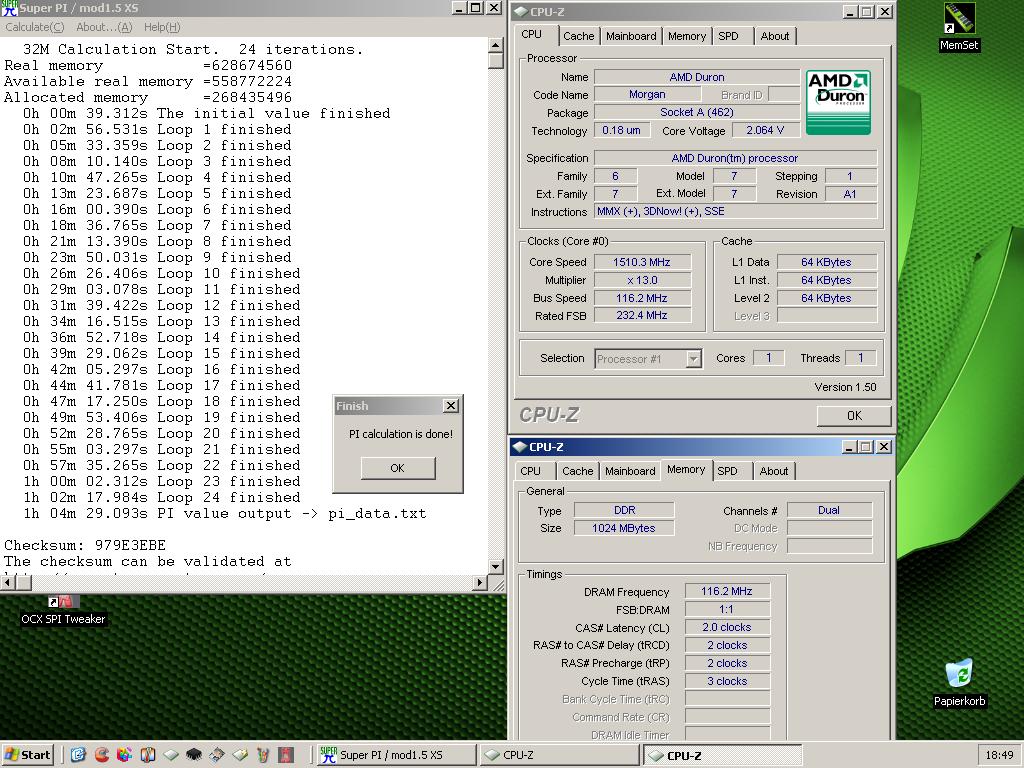Click the red C quick launch icon
Screen dimensions: 1024x768
pyautogui.click(x=102, y=755)
